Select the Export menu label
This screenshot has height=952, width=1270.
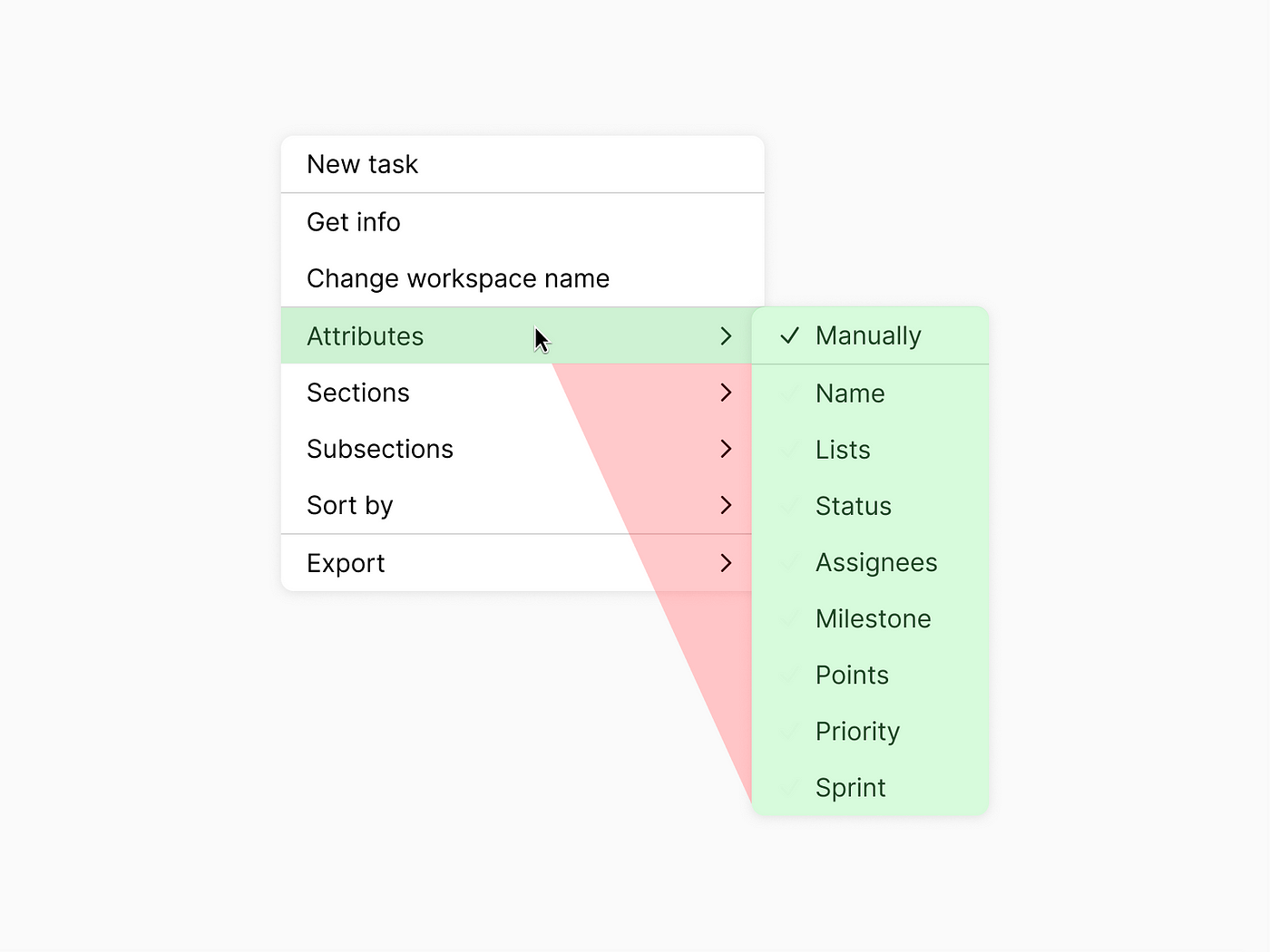pos(346,563)
